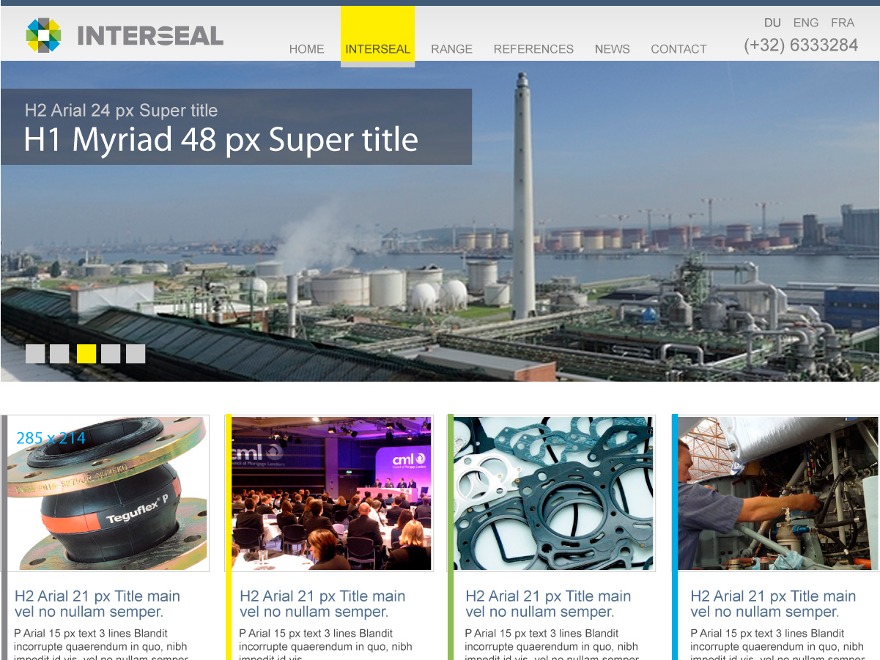Open the mechanic repairing engine thumbnail
880x660 pixels.
tap(778, 493)
